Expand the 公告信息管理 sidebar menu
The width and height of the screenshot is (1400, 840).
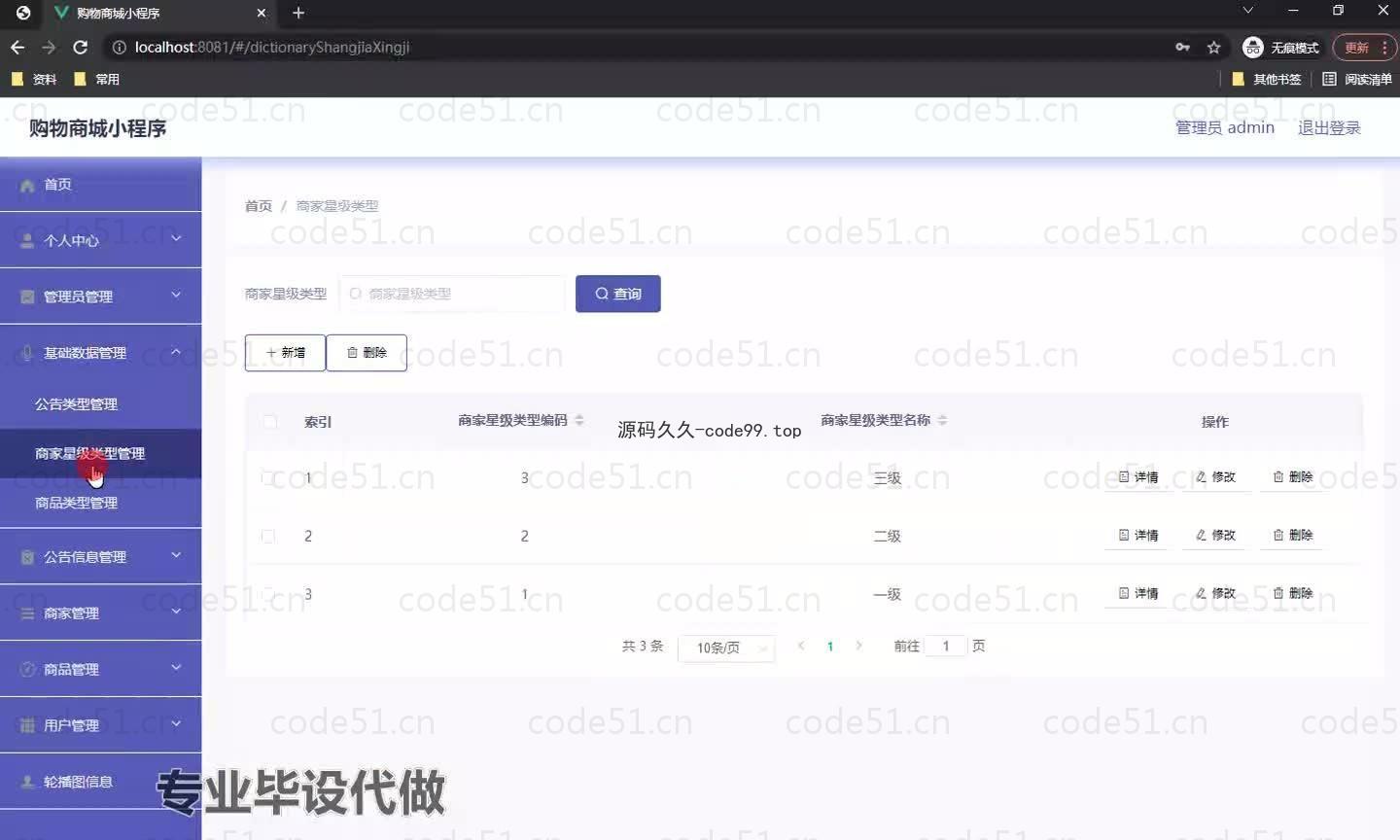click(x=176, y=555)
